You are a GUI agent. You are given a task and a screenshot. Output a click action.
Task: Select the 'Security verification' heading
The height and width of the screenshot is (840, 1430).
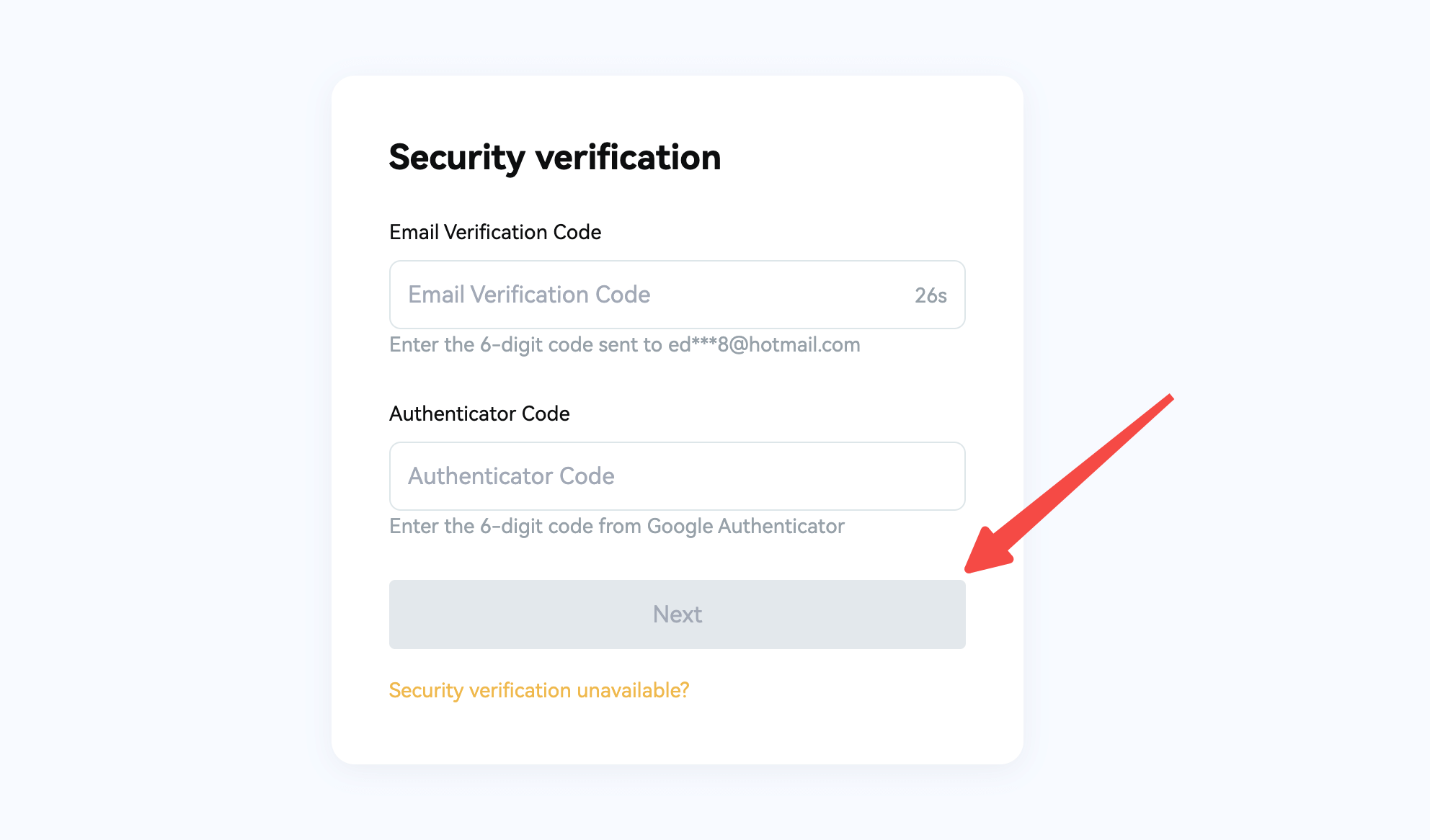554,157
